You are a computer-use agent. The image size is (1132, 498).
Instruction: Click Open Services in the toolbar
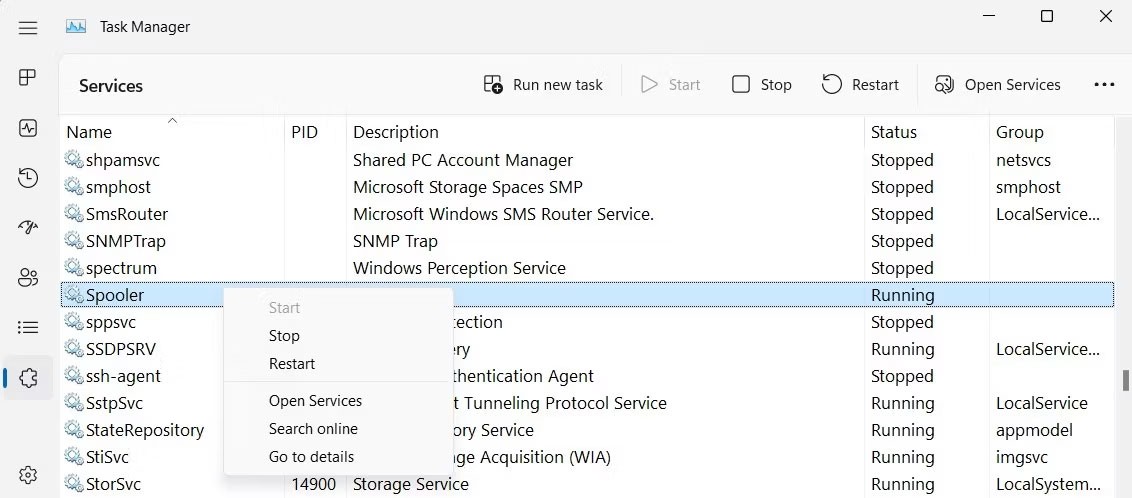coord(997,85)
